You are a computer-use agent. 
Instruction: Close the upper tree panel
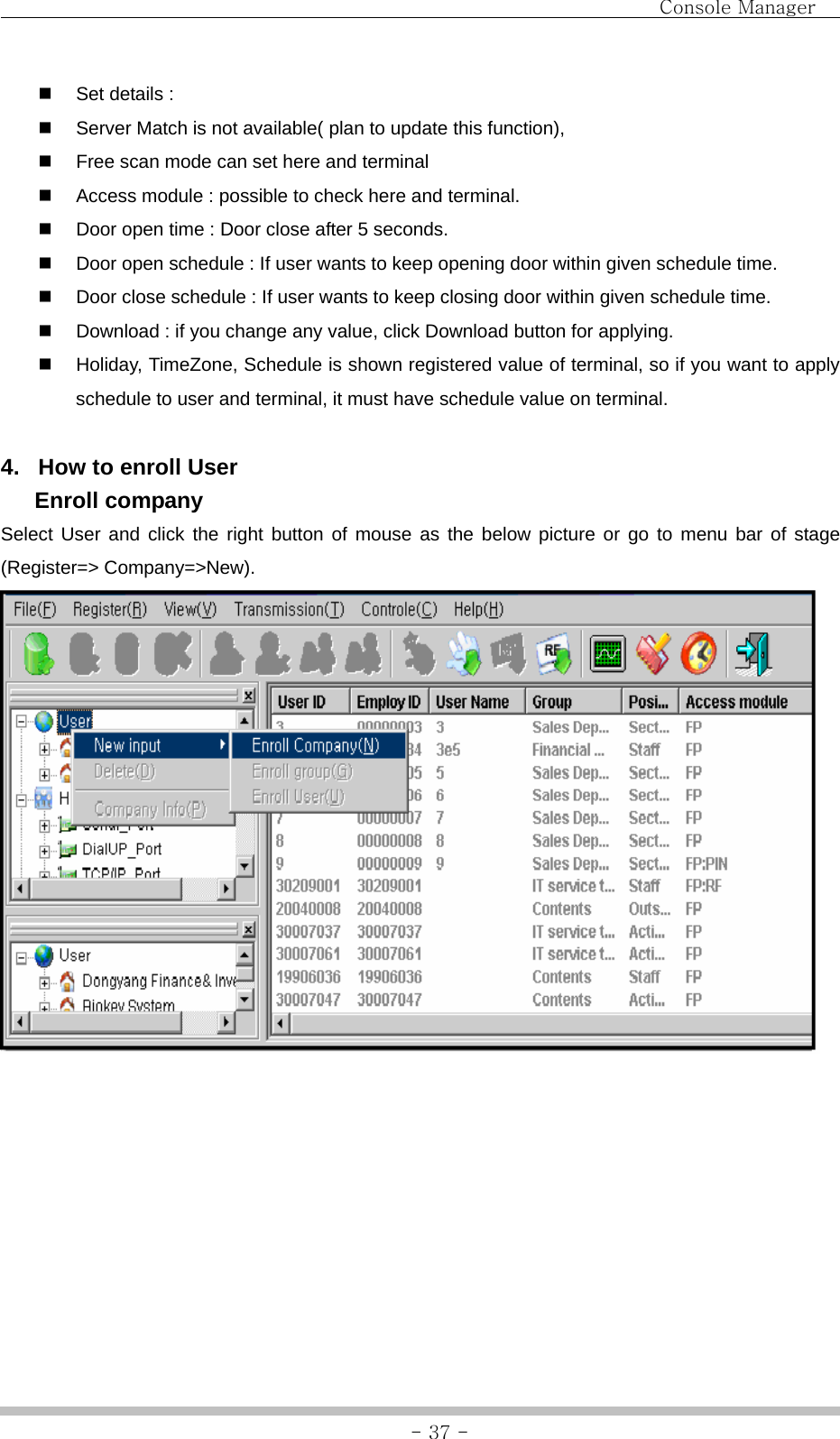(248, 696)
